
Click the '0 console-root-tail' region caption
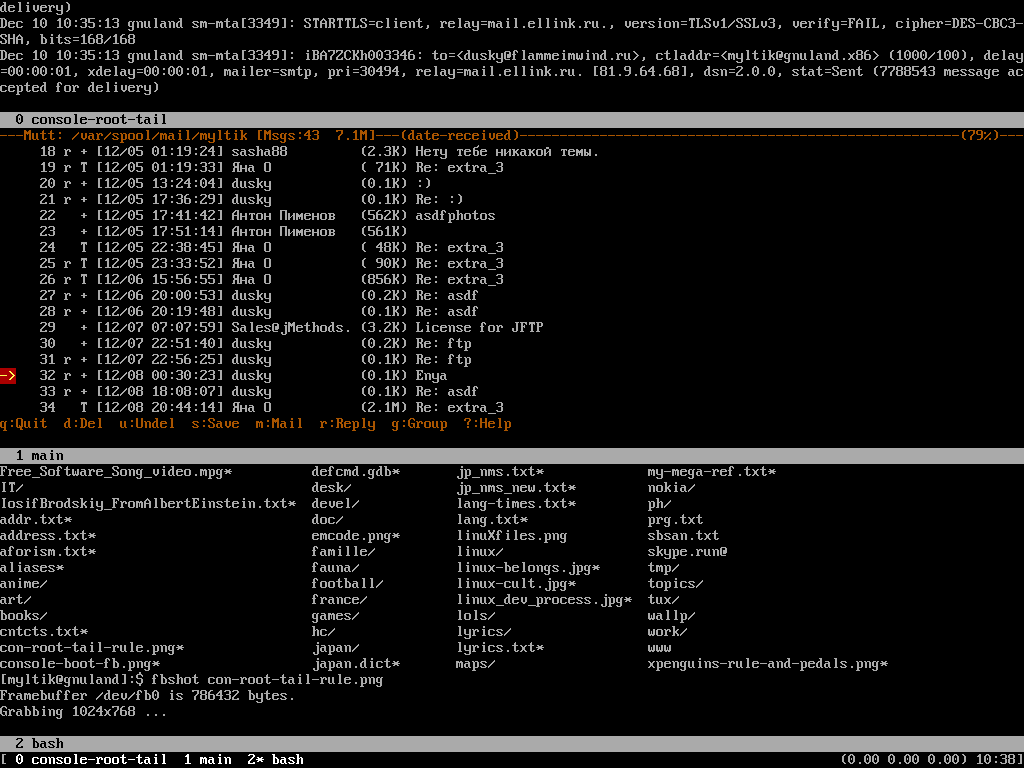tap(512, 120)
